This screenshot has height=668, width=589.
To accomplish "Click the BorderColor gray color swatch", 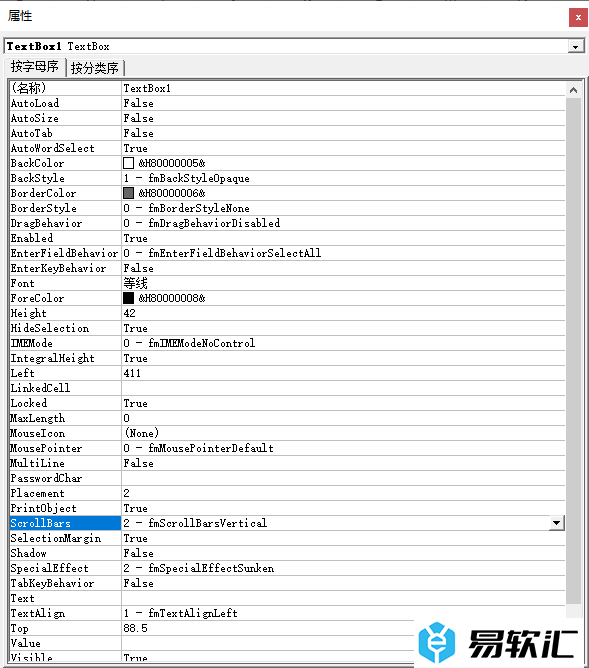I will point(128,193).
